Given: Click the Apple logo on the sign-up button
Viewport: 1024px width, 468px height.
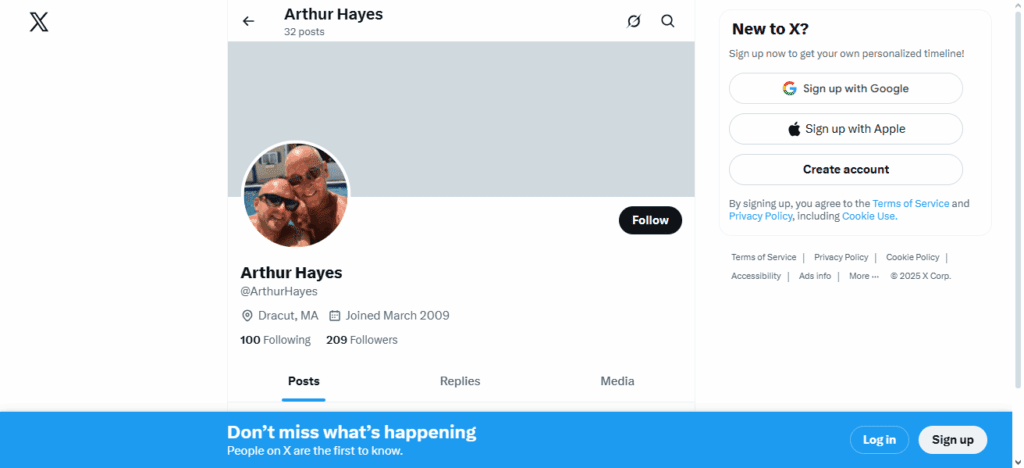Looking at the screenshot, I should click(x=794, y=129).
